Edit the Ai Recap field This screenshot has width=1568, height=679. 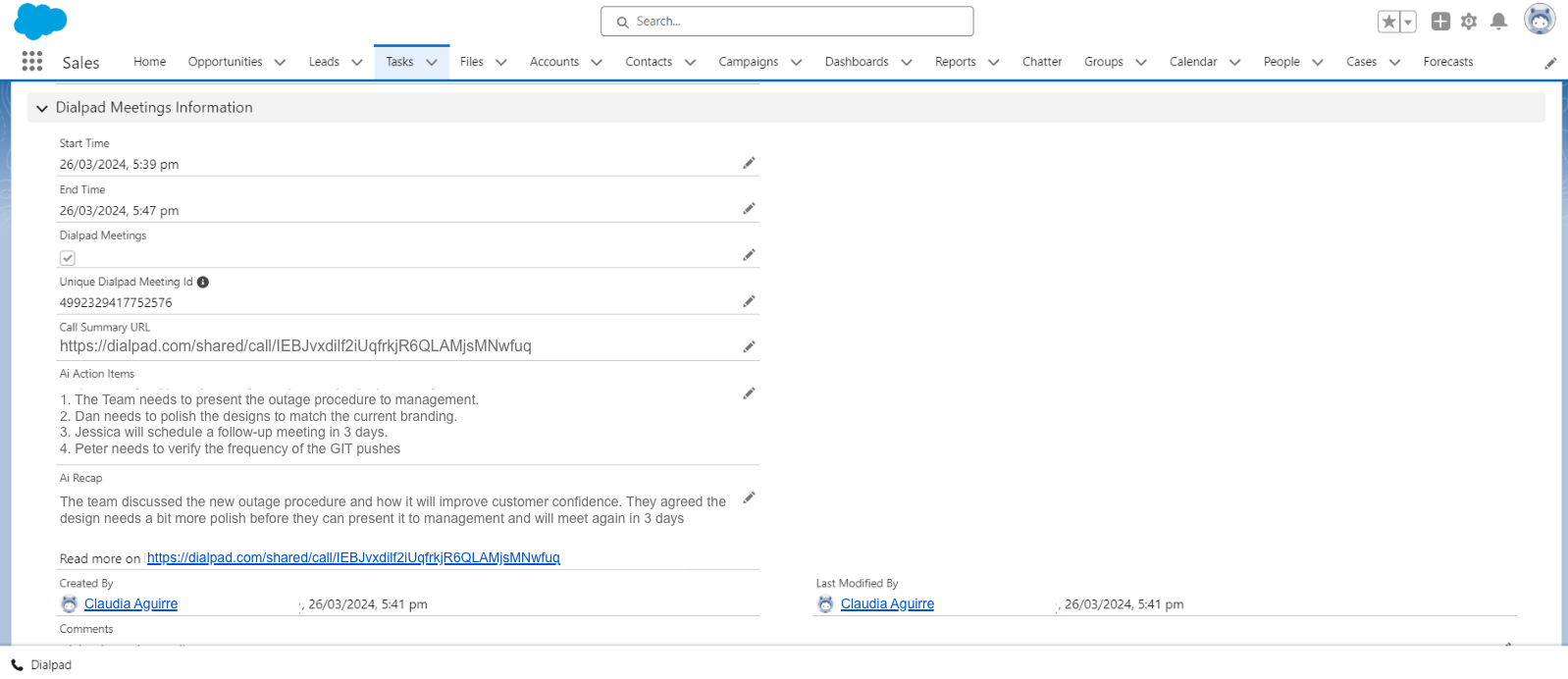(749, 497)
